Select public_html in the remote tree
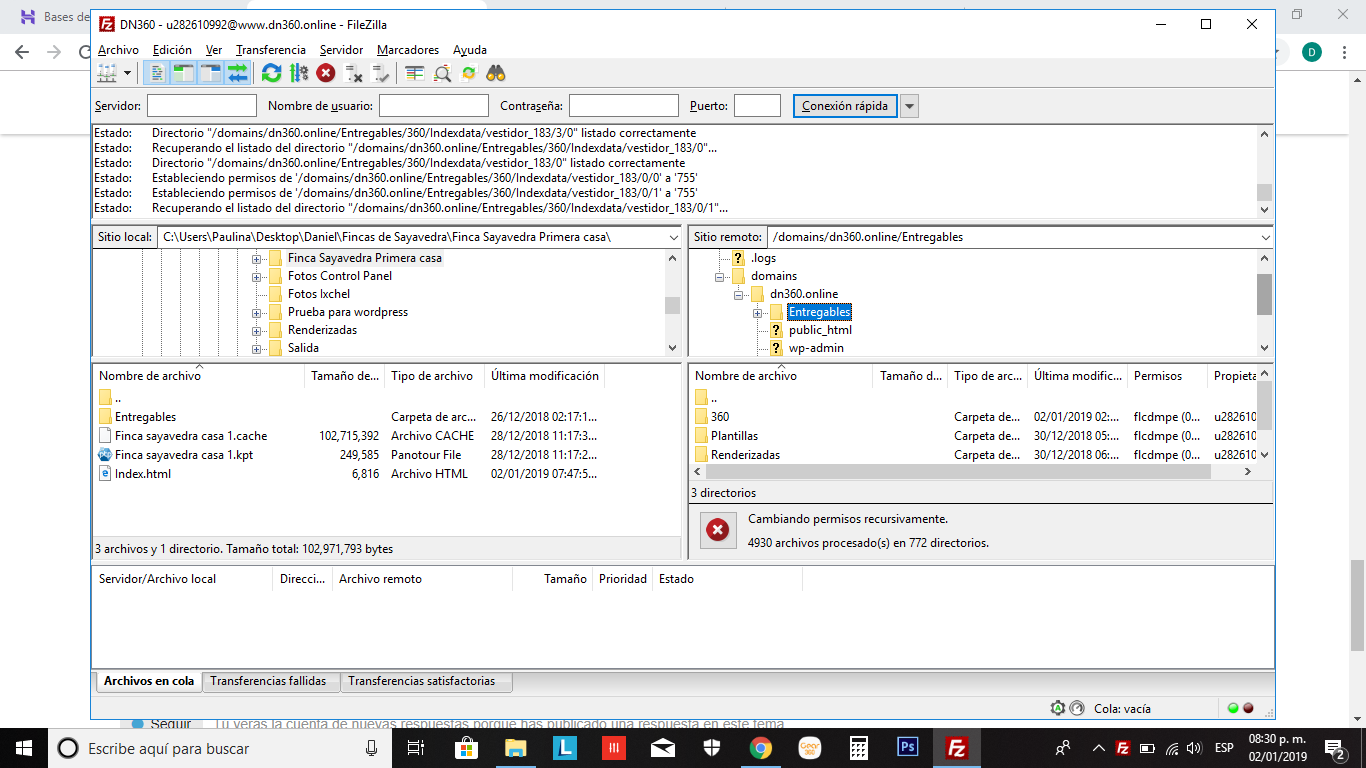The width and height of the screenshot is (1366, 768). click(820, 330)
